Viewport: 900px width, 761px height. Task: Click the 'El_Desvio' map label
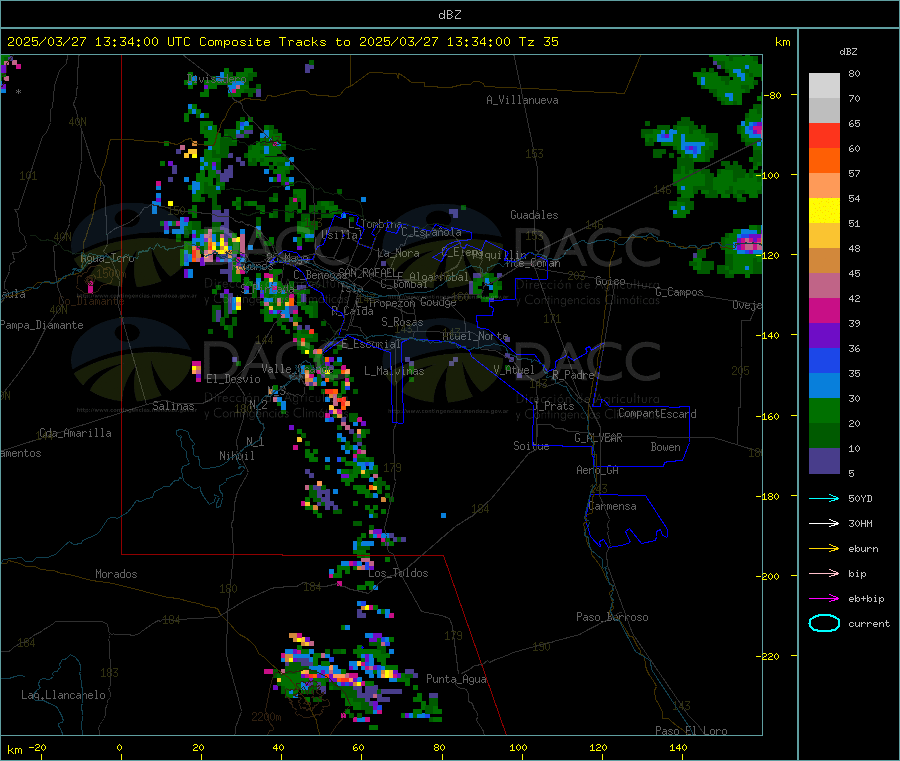click(233, 379)
